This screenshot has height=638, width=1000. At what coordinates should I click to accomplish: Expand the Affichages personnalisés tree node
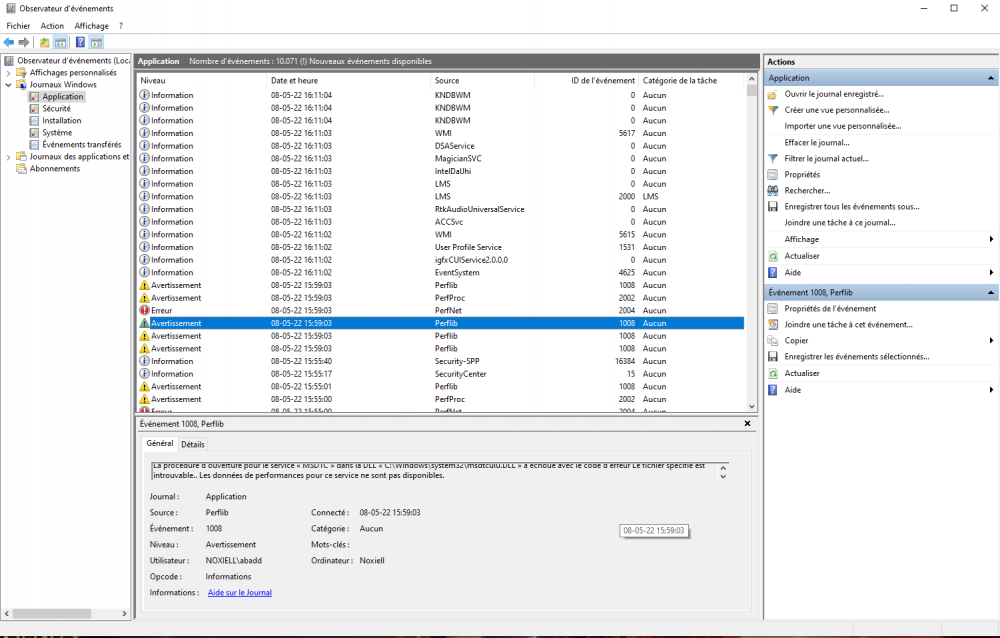[8, 73]
